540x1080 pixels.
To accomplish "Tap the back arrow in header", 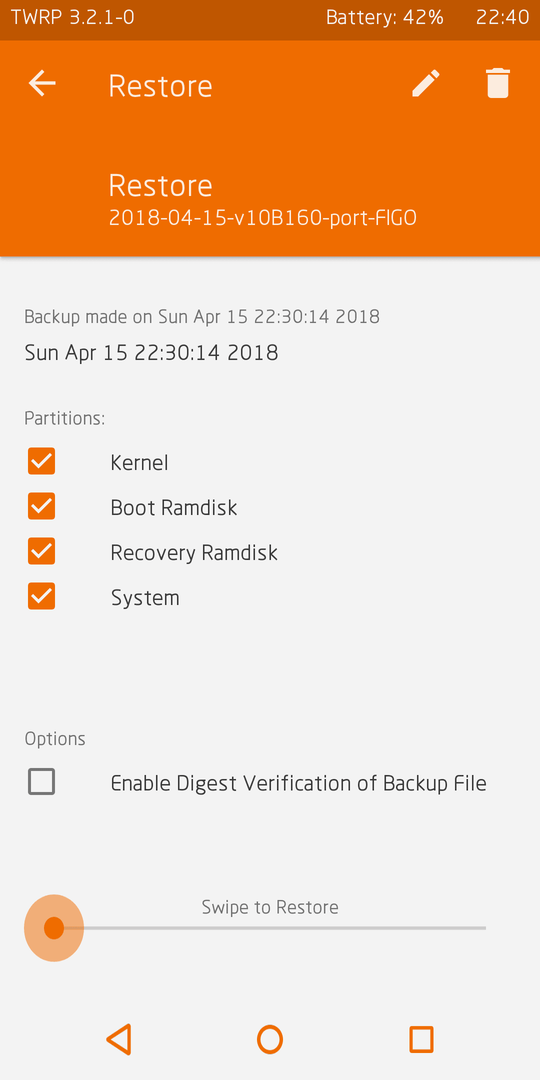I will click(41, 83).
